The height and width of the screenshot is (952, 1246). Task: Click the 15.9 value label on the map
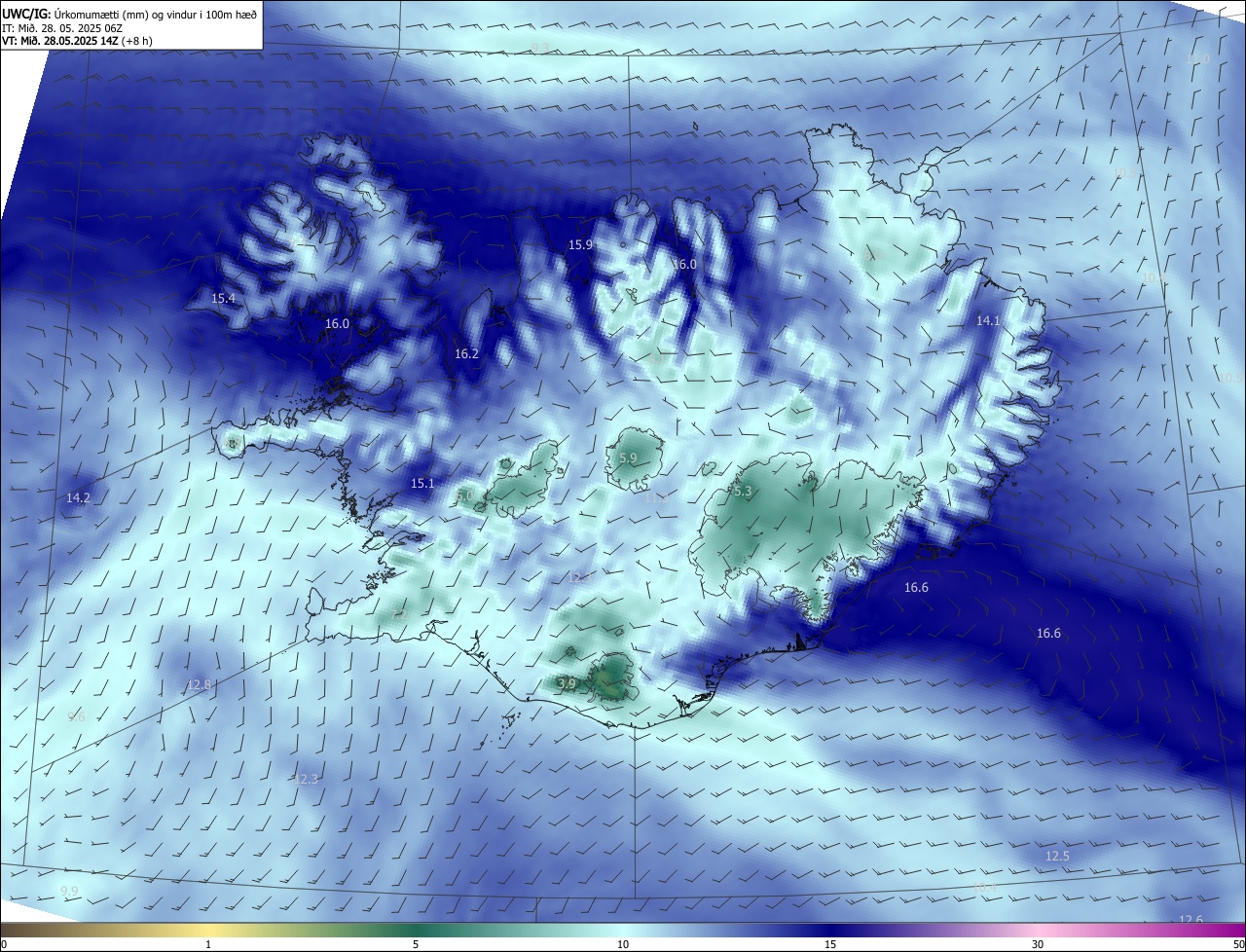580,245
